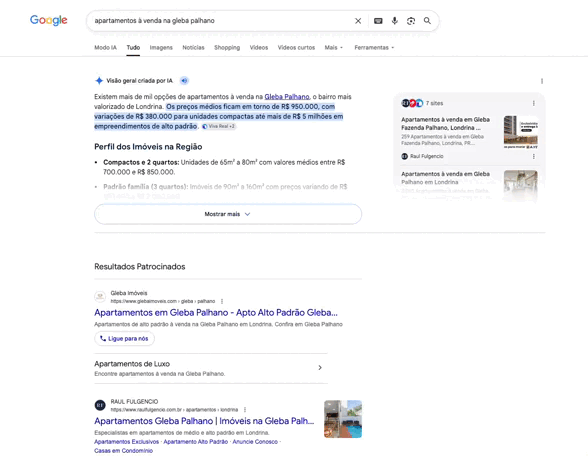The height and width of the screenshot is (456, 588).
Task: Open Google Lens image search icon
Action: 411,21
